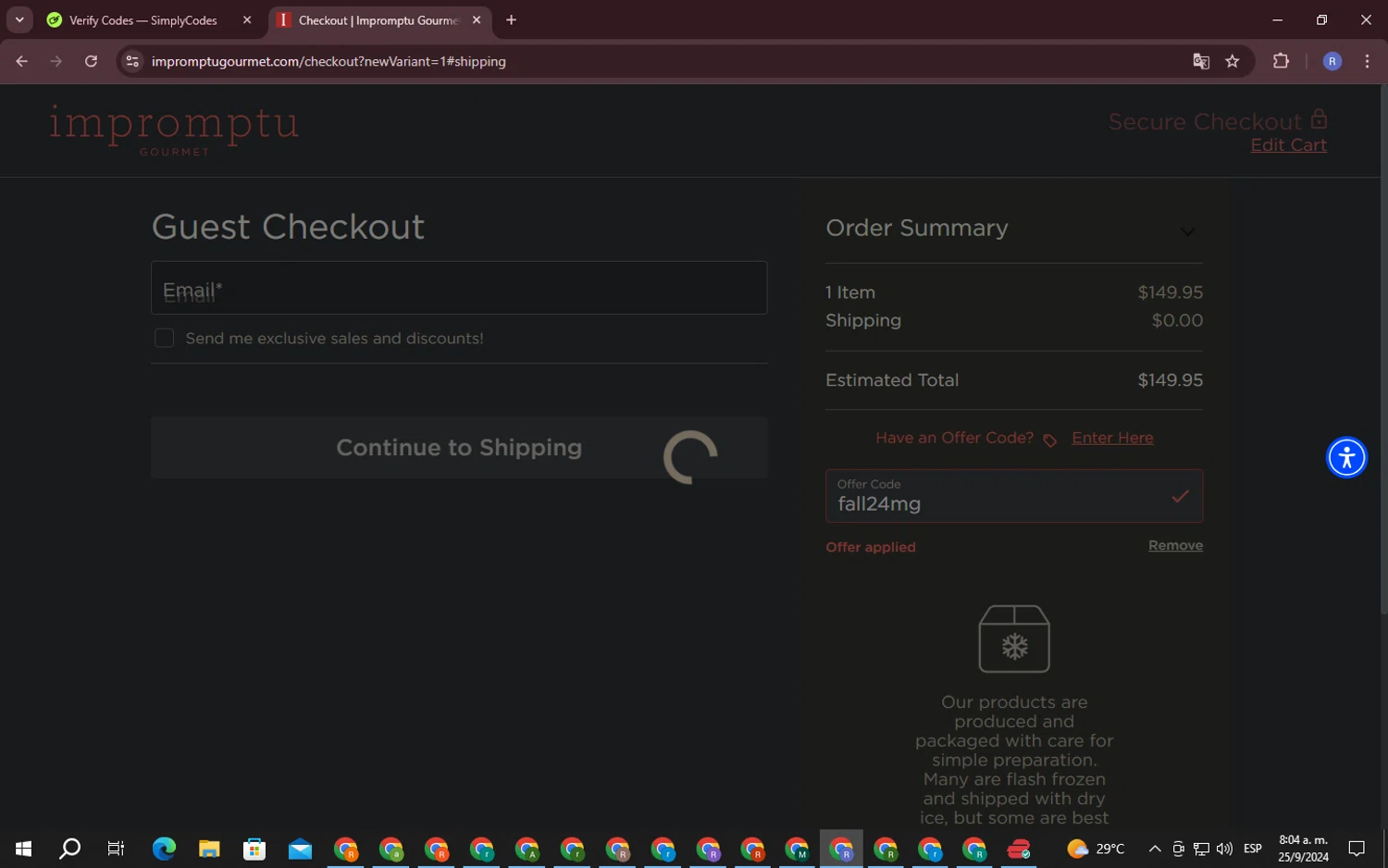Open the volume control in system tray
Viewport: 1388px width, 868px height.
(x=1224, y=849)
